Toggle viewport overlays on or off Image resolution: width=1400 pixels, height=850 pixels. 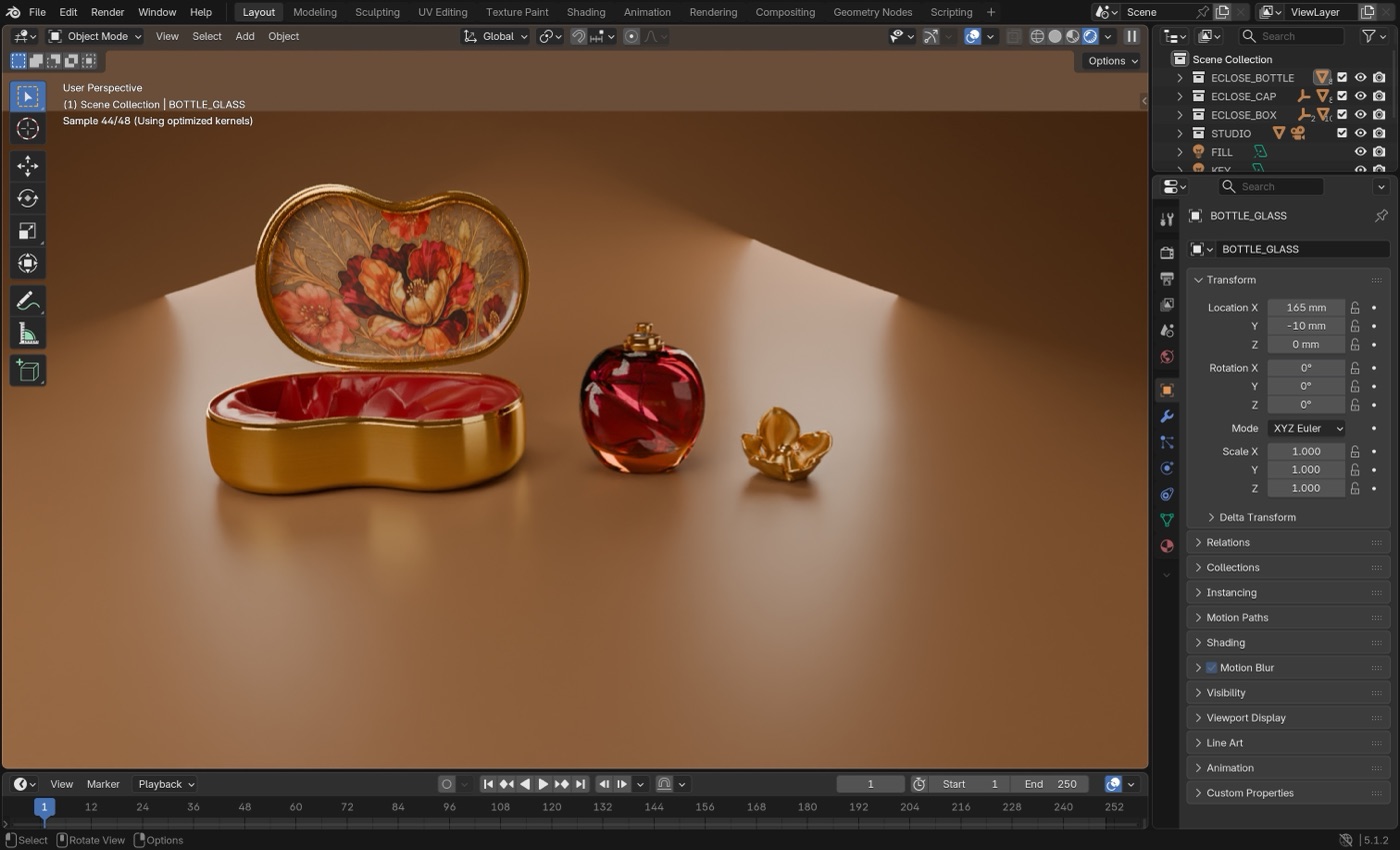click(x=972, y=36)
